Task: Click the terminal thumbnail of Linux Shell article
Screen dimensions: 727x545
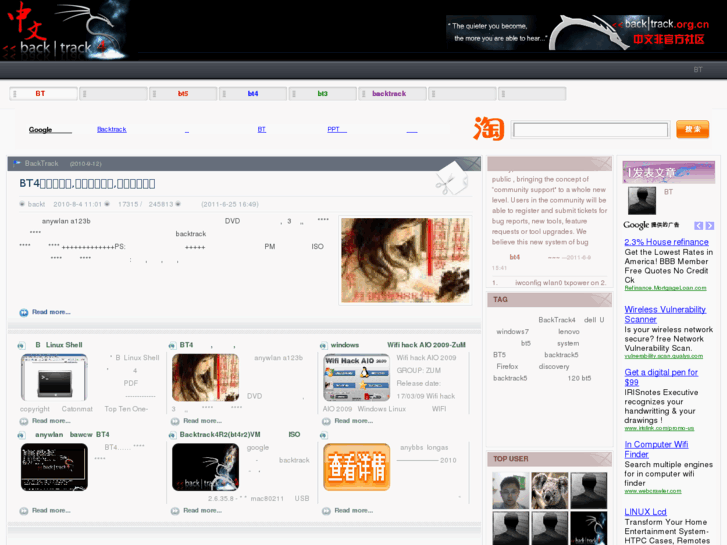Action: click(x=54, y=377)
